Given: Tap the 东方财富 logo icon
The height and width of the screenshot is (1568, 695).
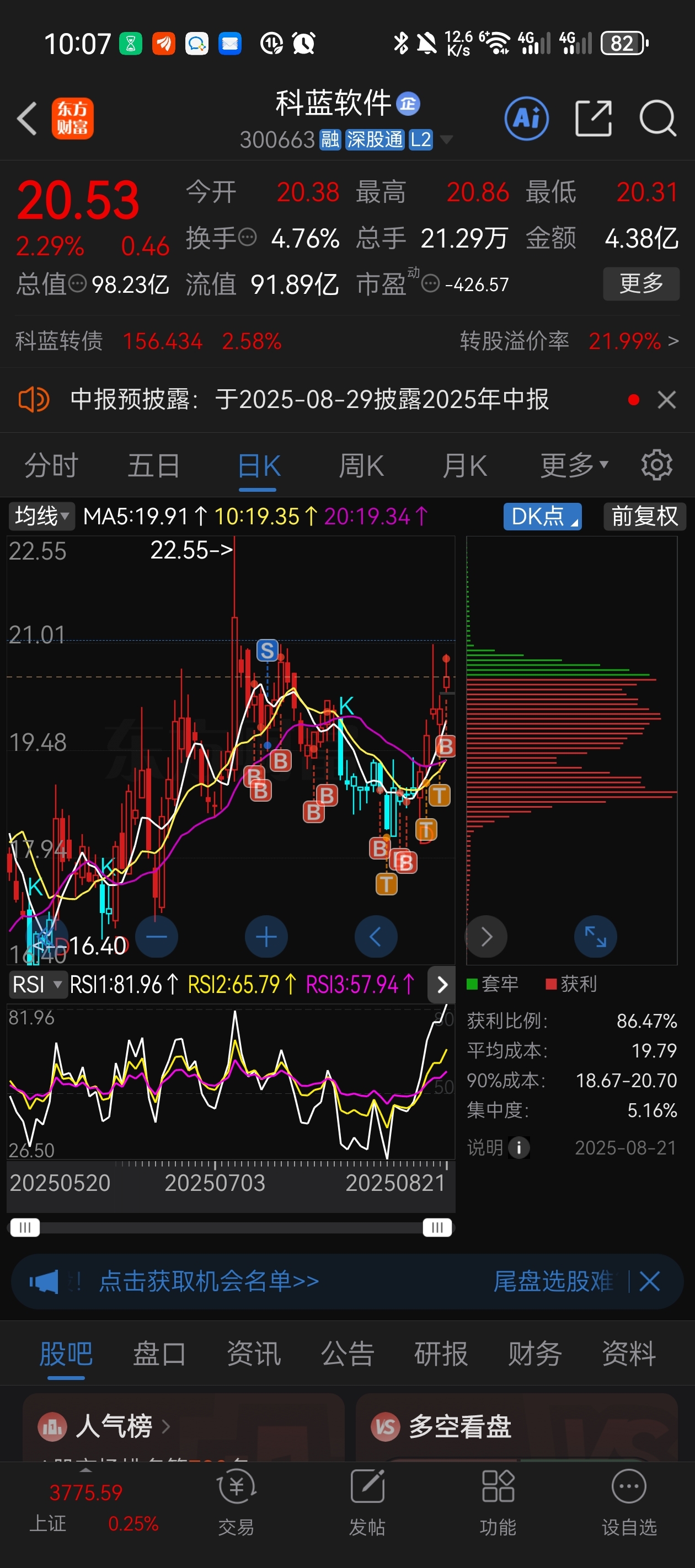Looking at the screenshot, I should point(72,118).
